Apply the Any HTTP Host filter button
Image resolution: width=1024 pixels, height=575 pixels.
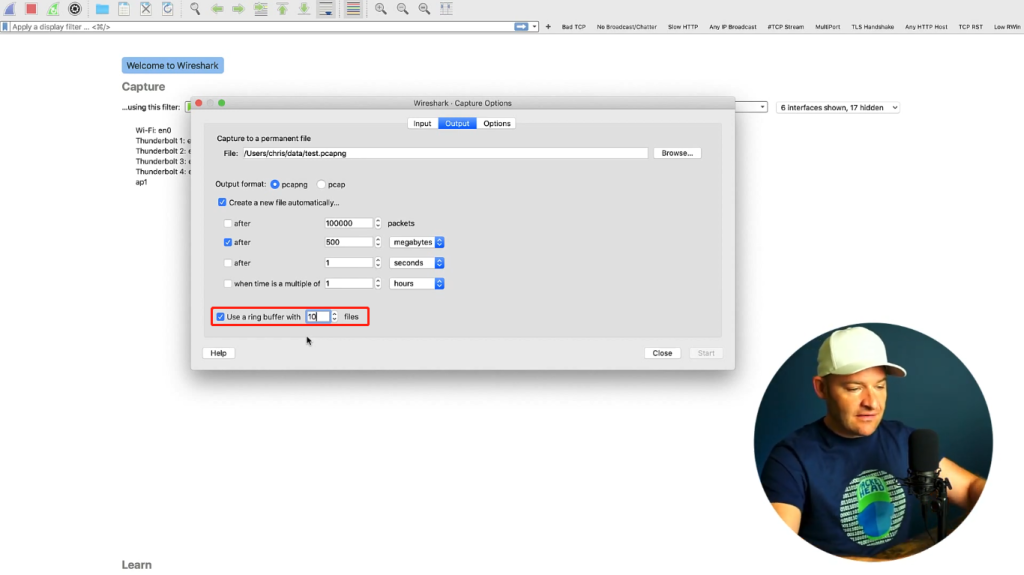[x=925, y=27]
